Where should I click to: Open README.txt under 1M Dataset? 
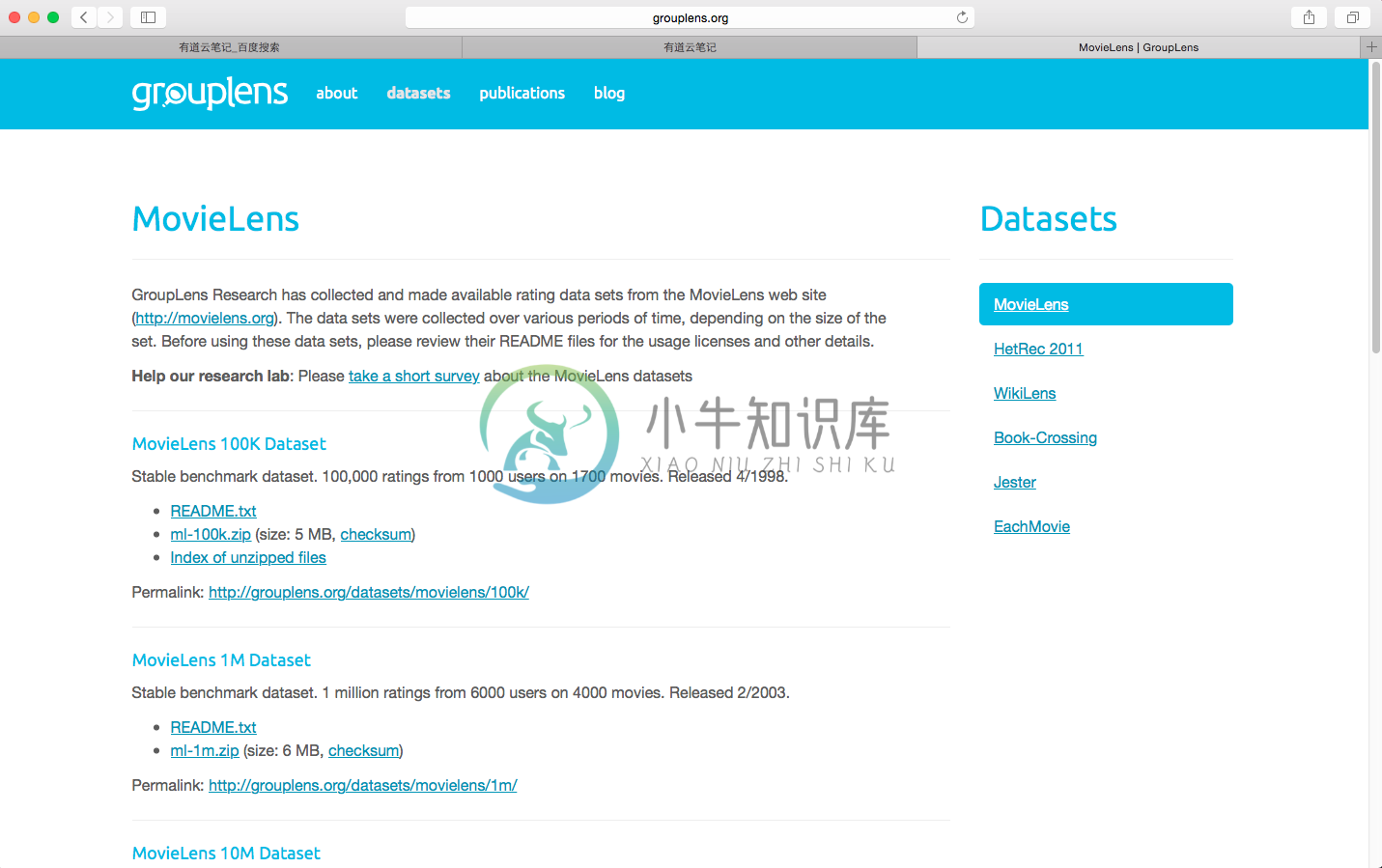213,727
